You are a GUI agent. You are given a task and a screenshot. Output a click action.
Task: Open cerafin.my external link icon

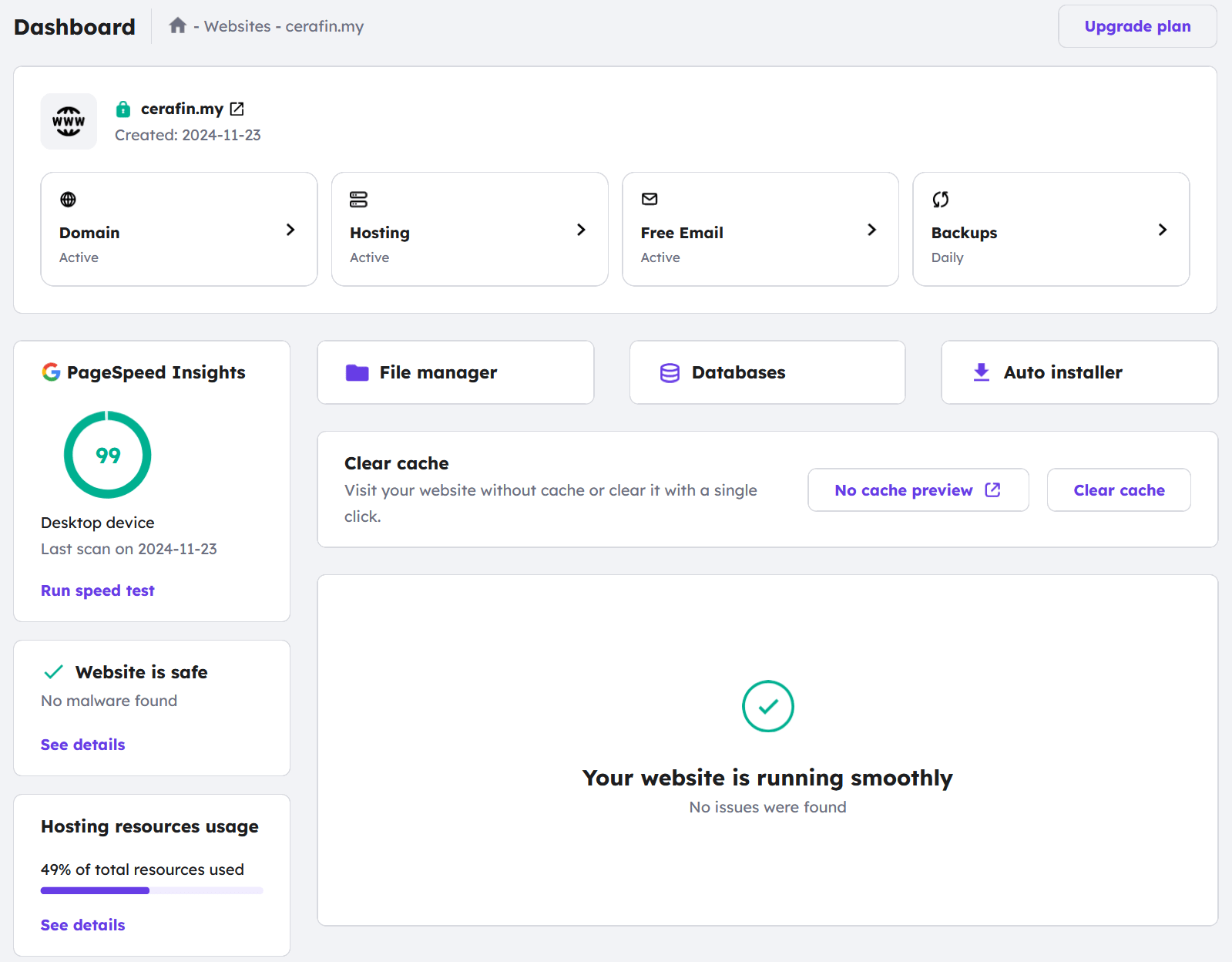click(237, 109)
